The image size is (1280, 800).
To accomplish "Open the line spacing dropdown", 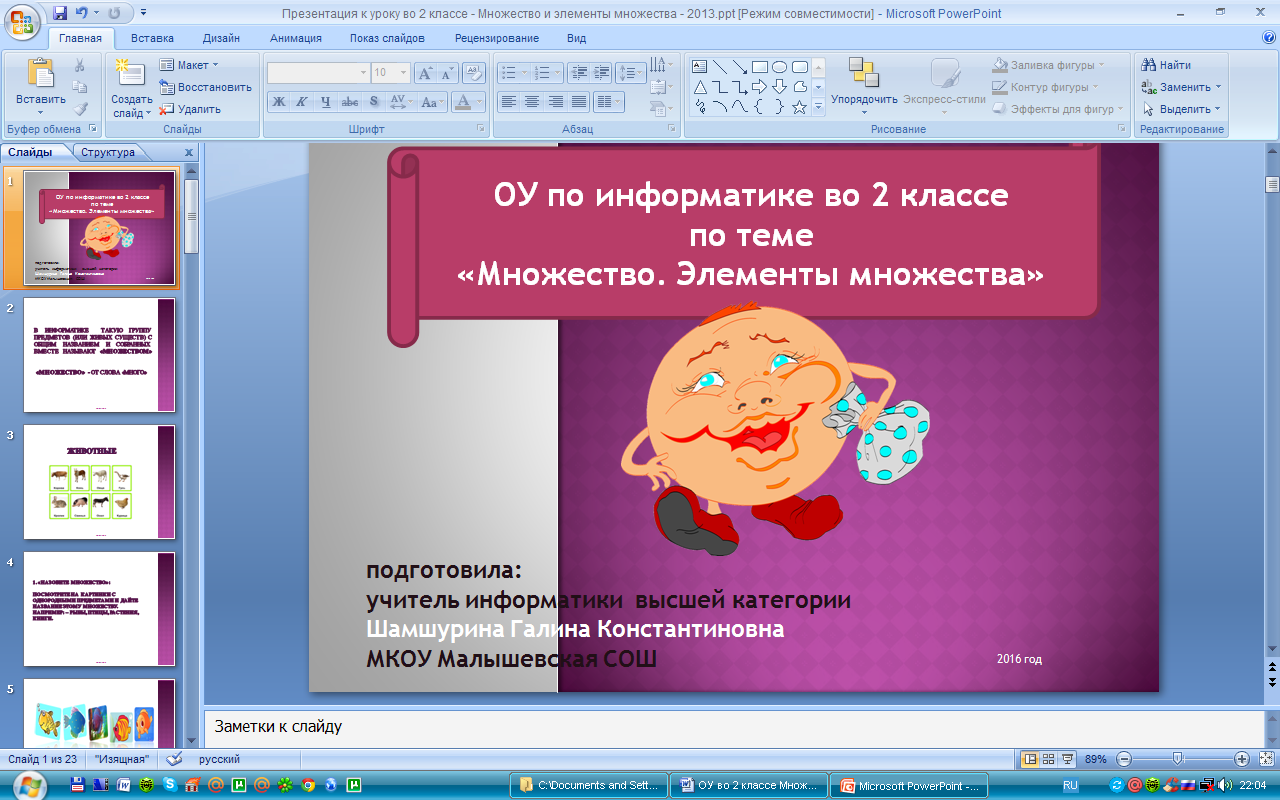I will pyautogui.click(x=632, y=73).
